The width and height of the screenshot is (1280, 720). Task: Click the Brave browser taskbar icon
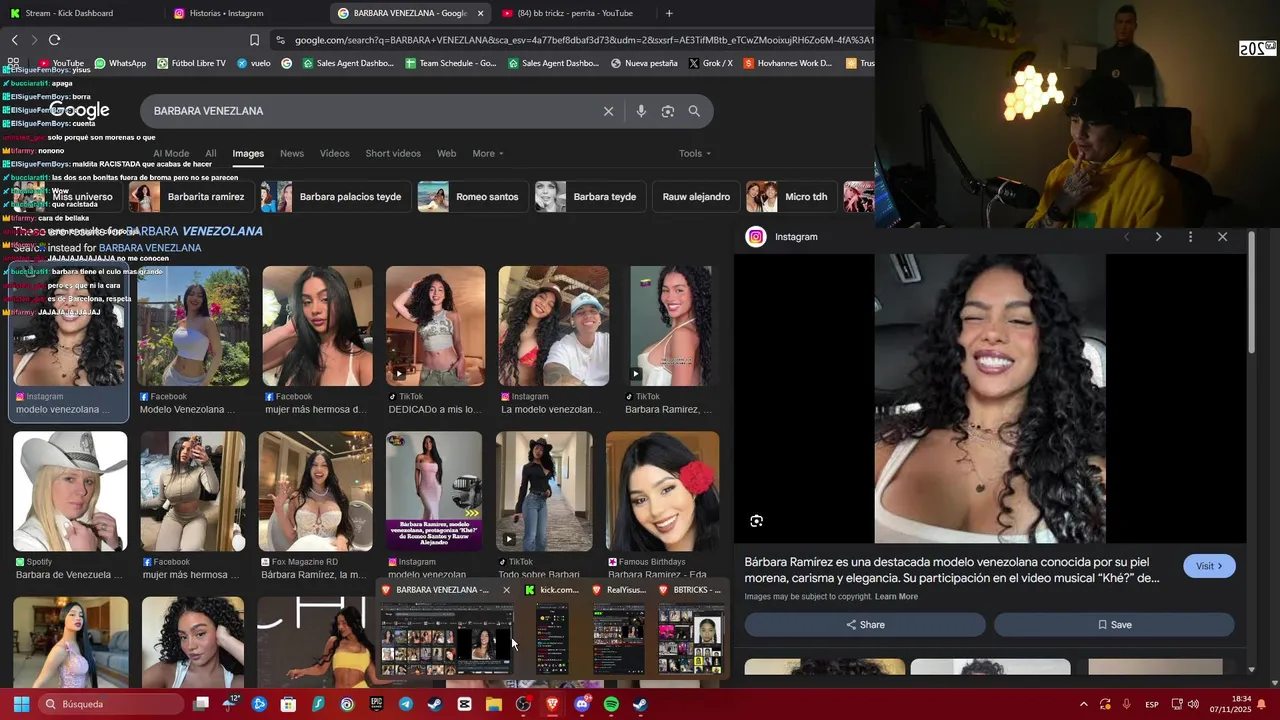pyautogui.click(x=552, y=704)
